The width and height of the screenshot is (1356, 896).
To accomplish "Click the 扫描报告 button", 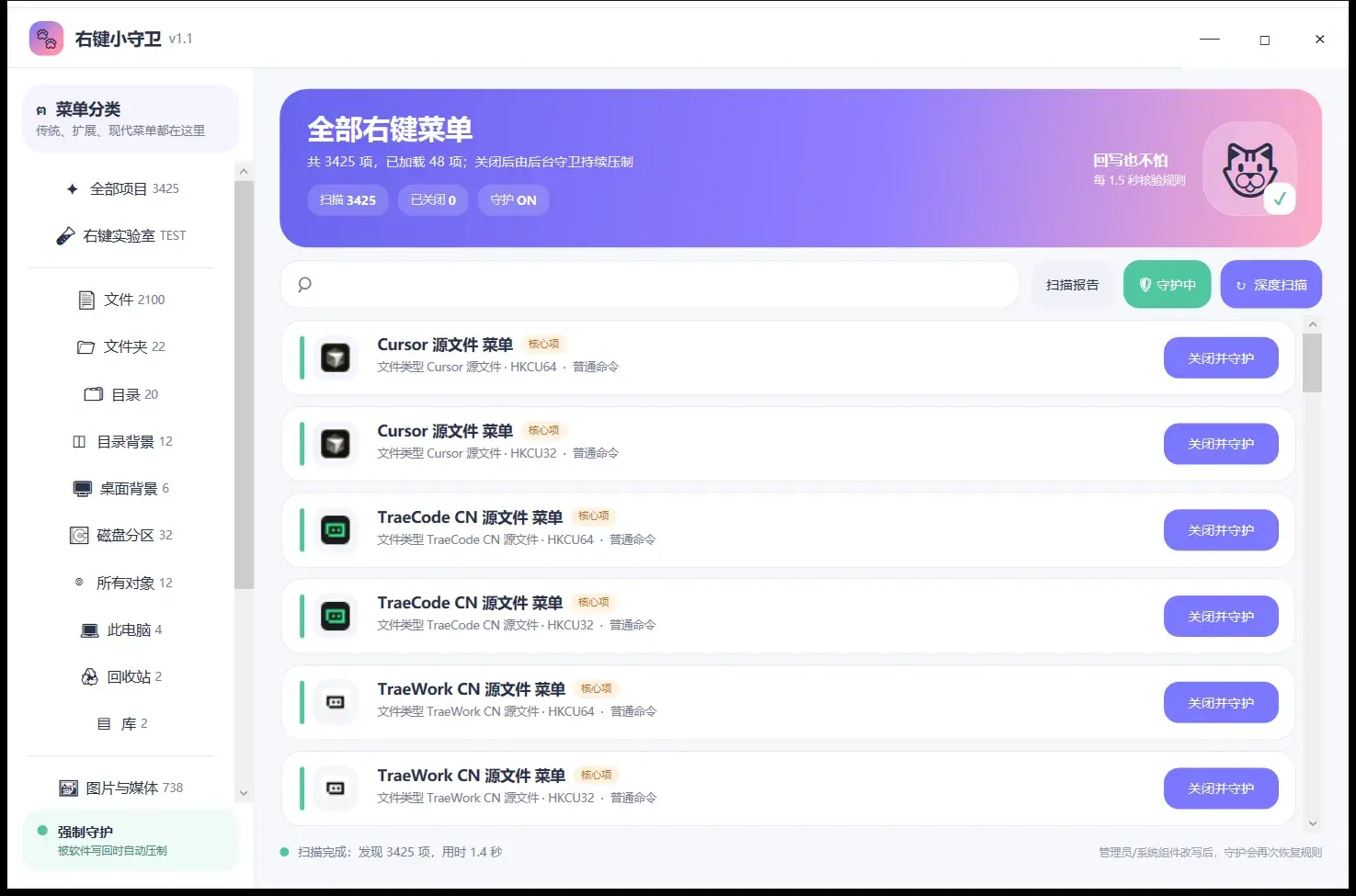I will point(1072,285).
